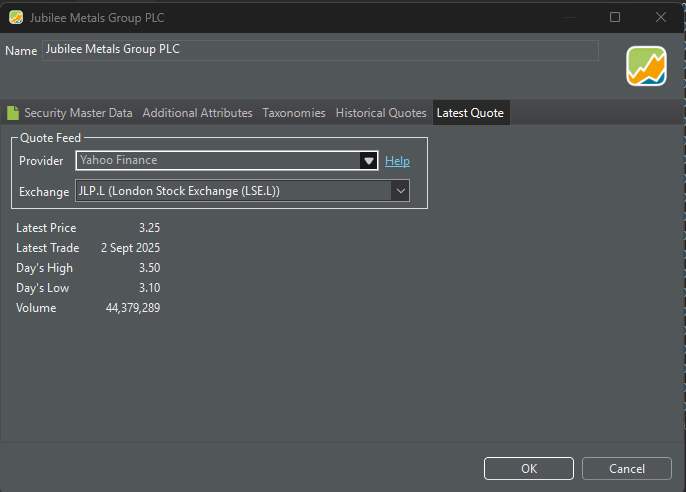Click the Latest Price value 3.25
Viewport: 686px width, 492px height.
pos(149,228)
